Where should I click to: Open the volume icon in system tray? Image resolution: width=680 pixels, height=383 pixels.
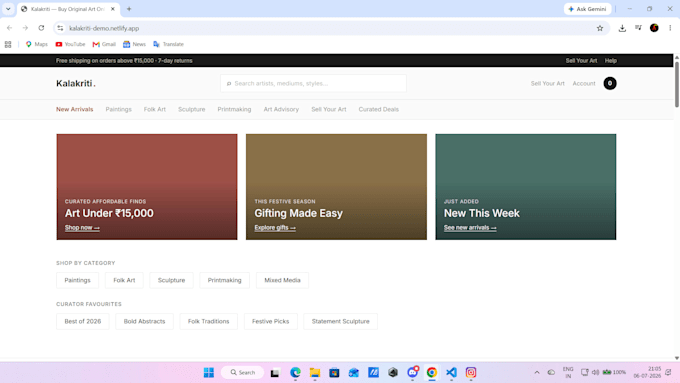(x=595, y=372)
